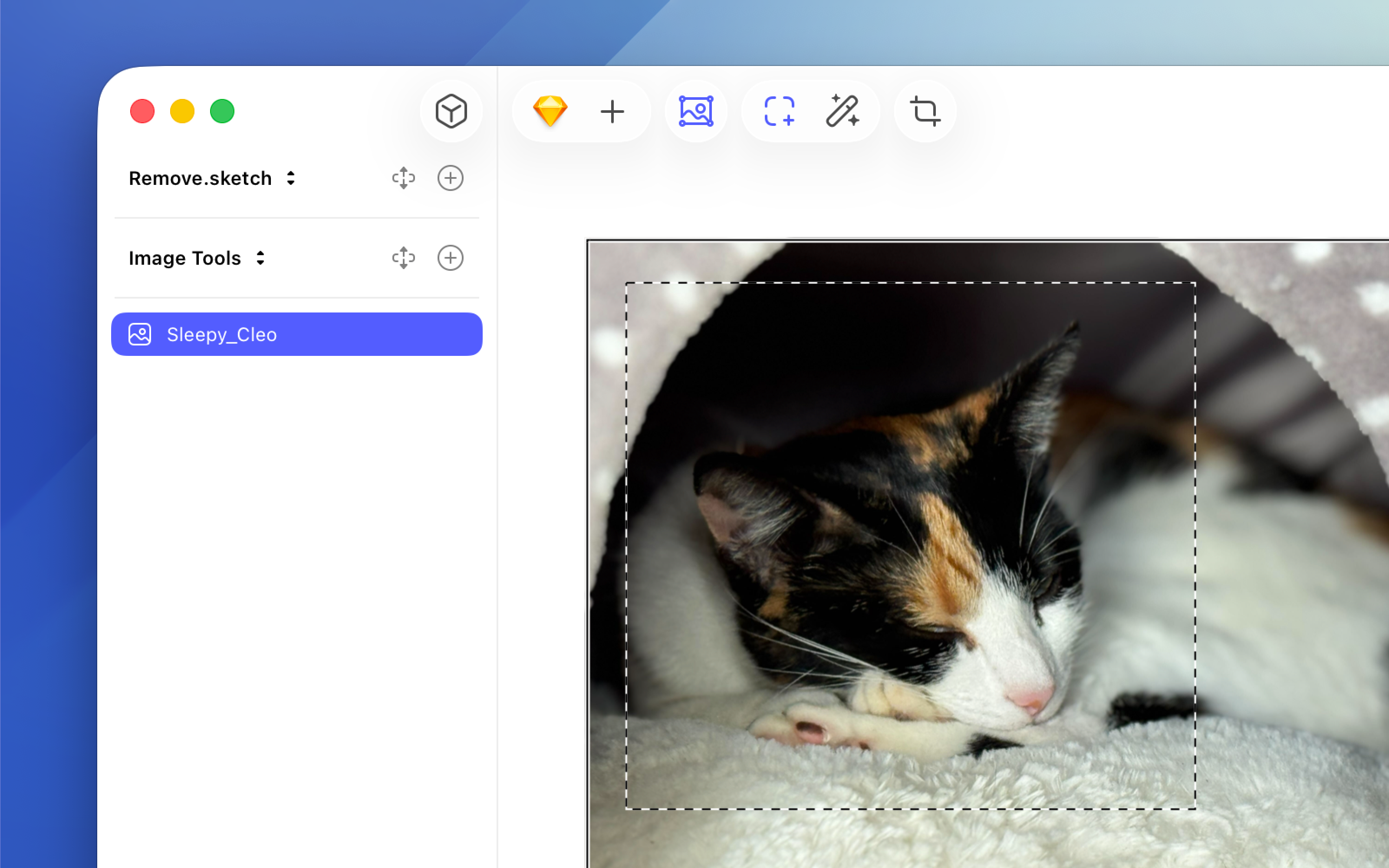Maximize window using the green button

click(222, 112)
